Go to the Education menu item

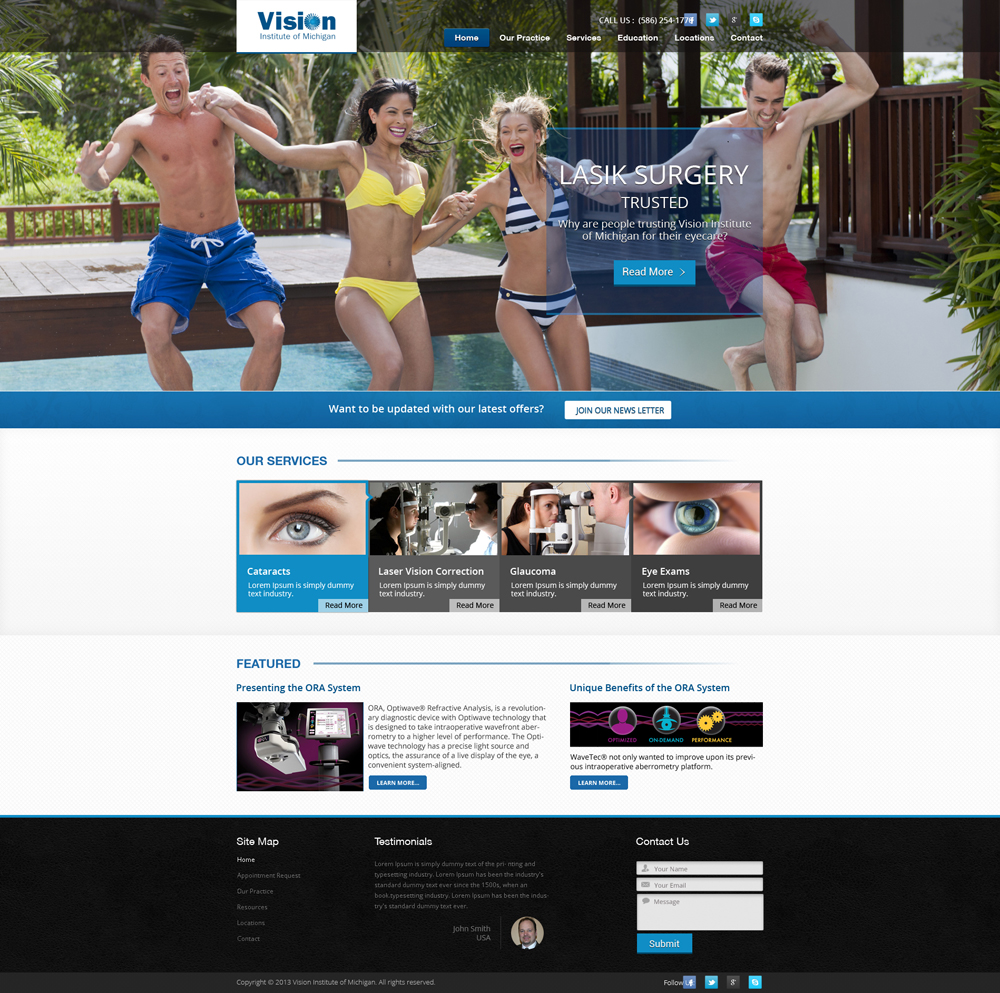pos(637,38)
